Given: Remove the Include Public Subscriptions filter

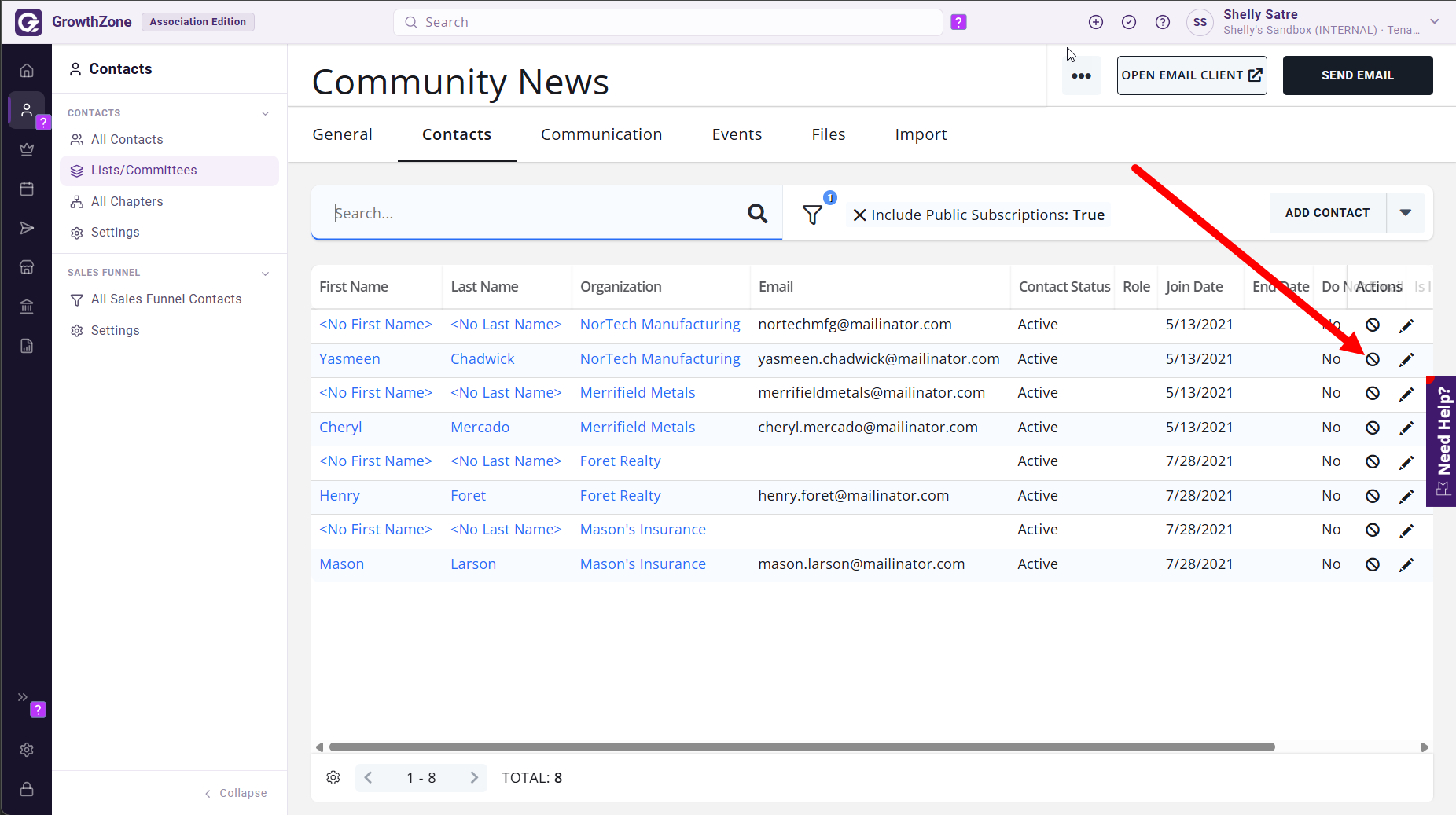Looking at the screenshot, I should (x=860, y=215).
